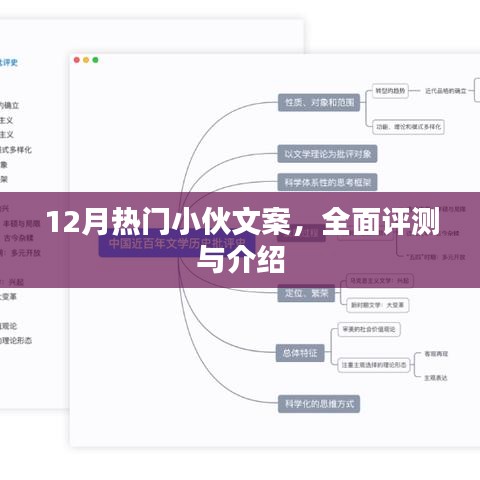
Task: Select the 以文学理论为批评对象 node
Action: (x=327, y=154)
